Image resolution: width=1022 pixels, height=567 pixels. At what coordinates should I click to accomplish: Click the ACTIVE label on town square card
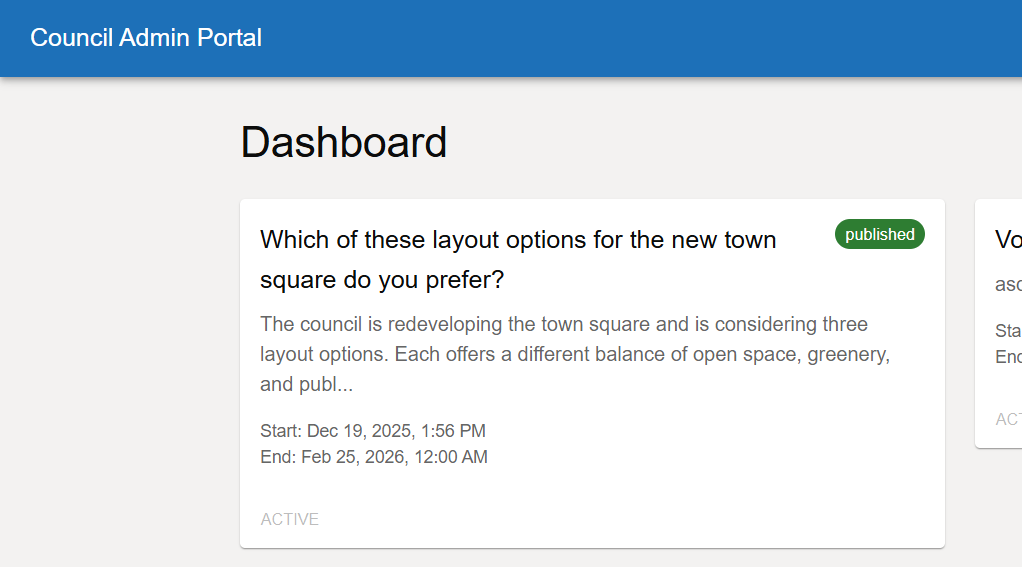pyautogui.click(x=289, y=519)
